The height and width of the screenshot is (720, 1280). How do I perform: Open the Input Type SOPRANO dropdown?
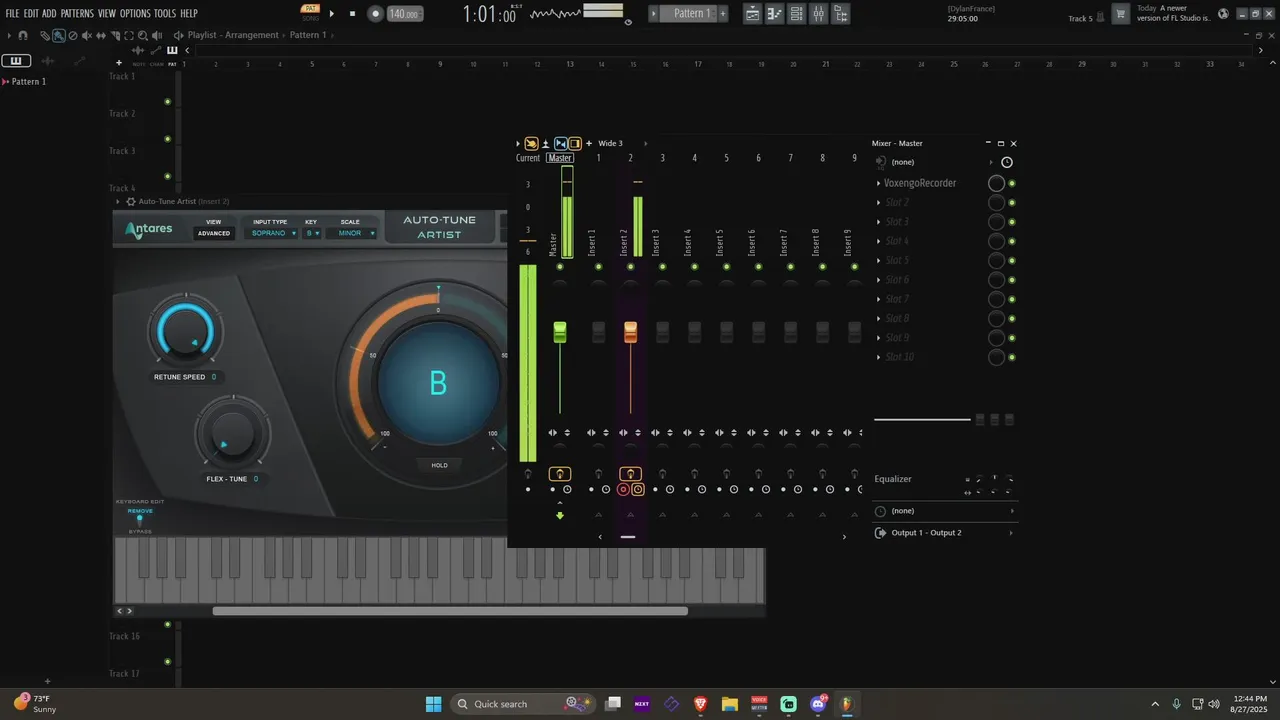point(273,233)
